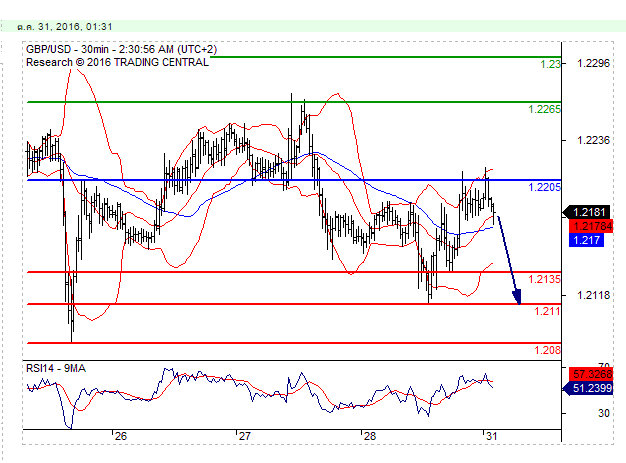Click 'Research © 2016 TRADING CENTRAL' text
The image size is (626, 463).
click(117, 63)
